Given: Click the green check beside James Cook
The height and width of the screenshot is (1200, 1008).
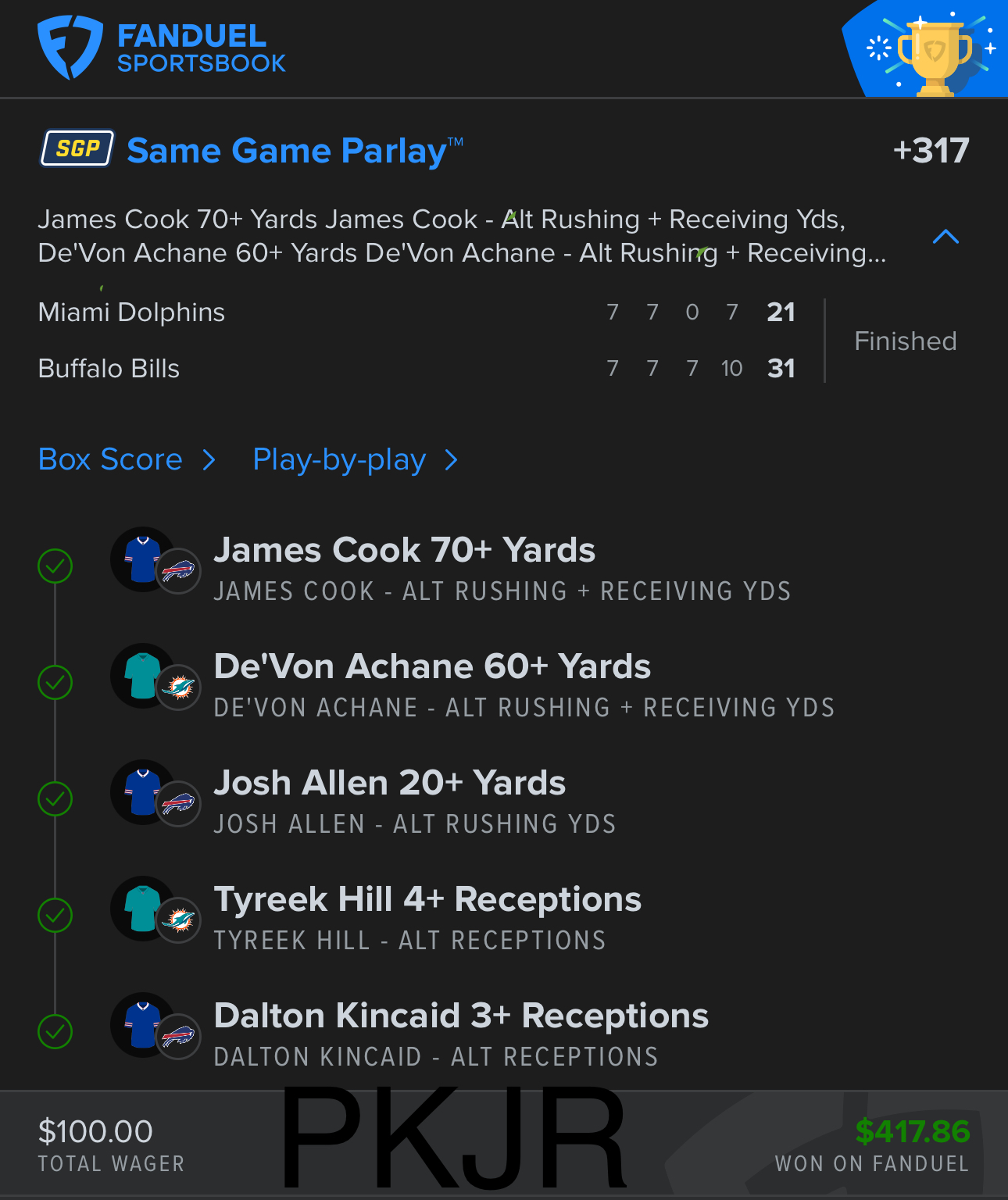Looking at the screenshot, I should click(55, 566).
